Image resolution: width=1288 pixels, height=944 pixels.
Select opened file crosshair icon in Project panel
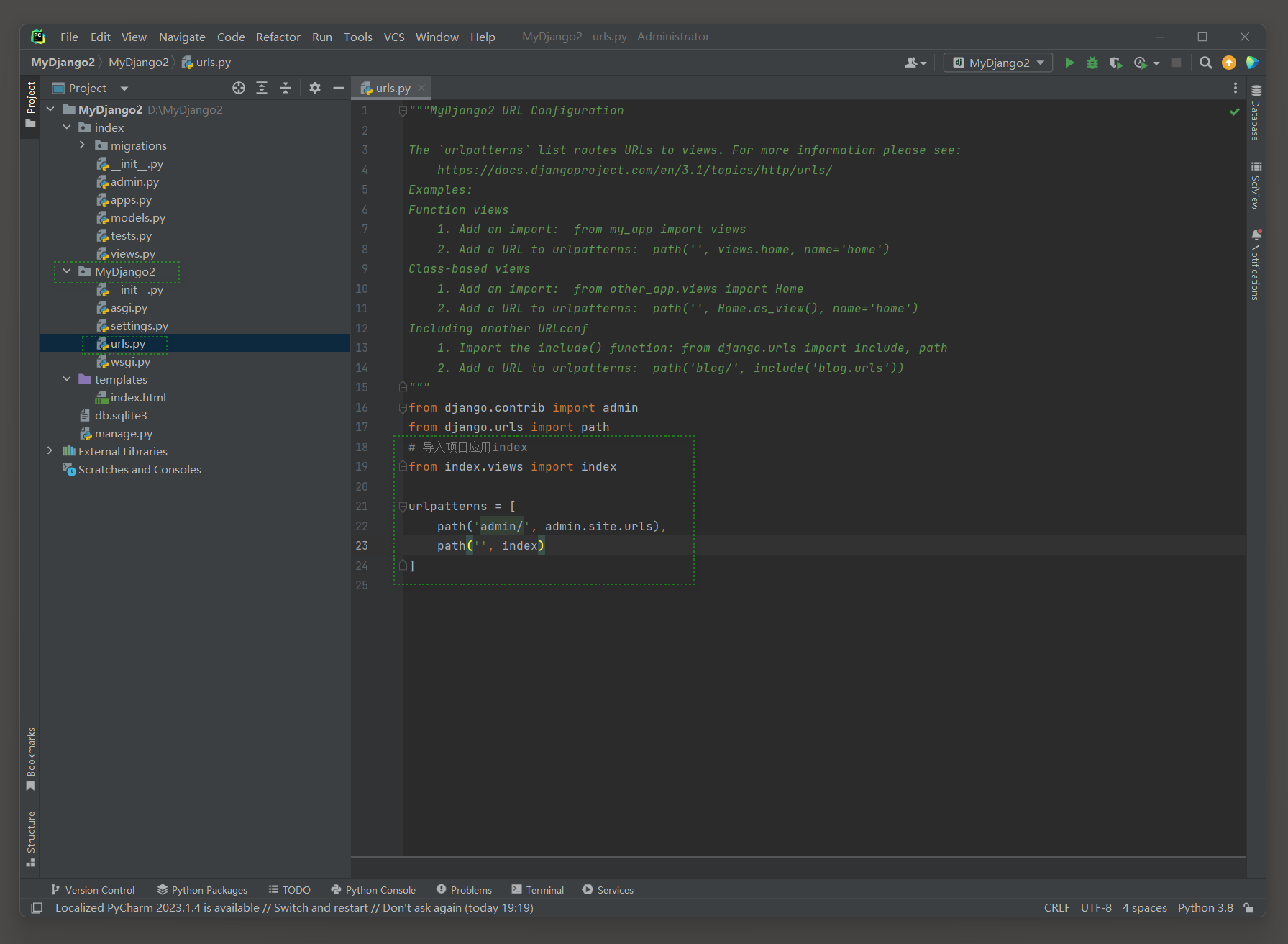click(239, 88)
